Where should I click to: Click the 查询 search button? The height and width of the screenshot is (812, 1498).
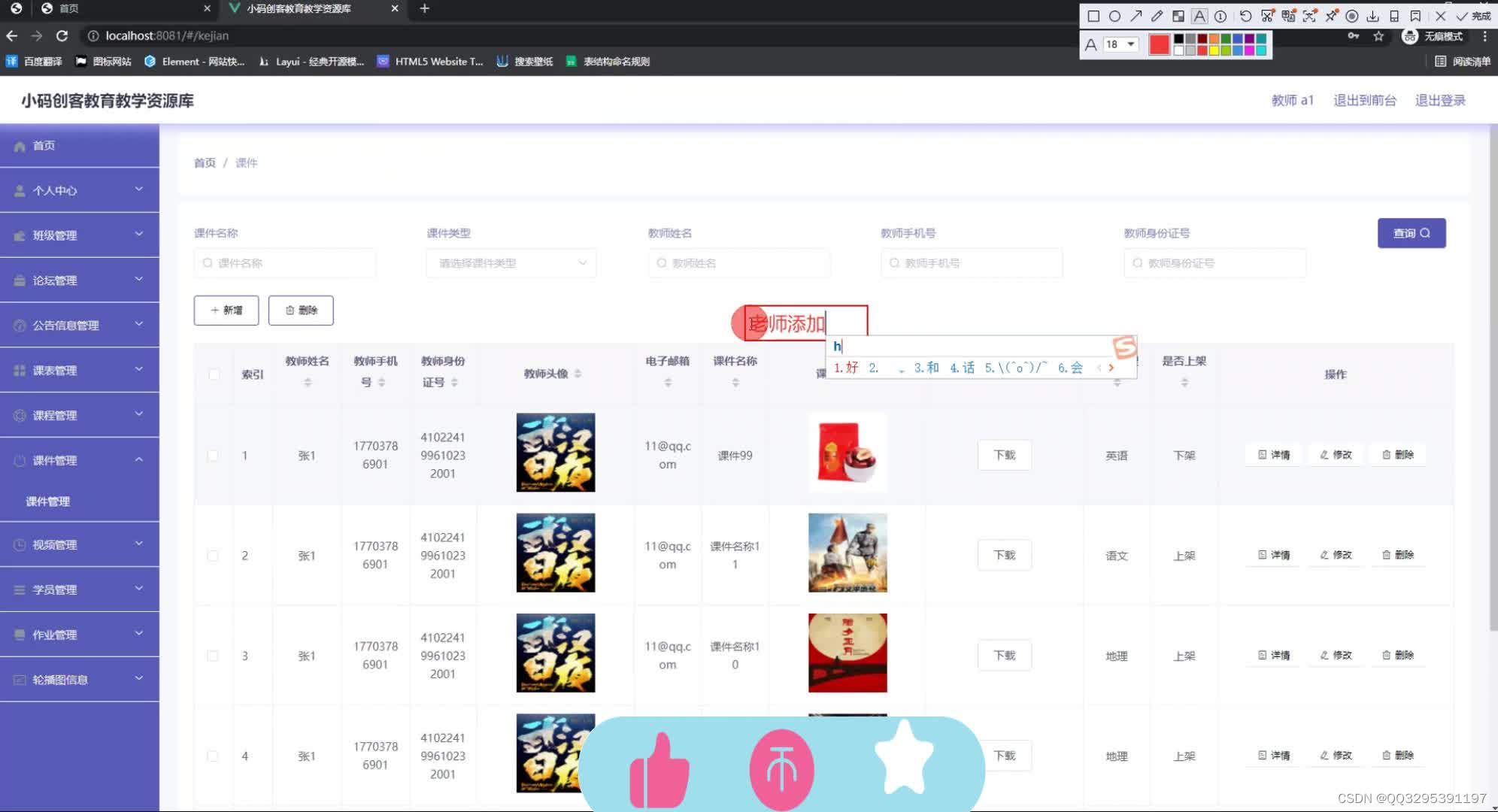(1412, 233)
